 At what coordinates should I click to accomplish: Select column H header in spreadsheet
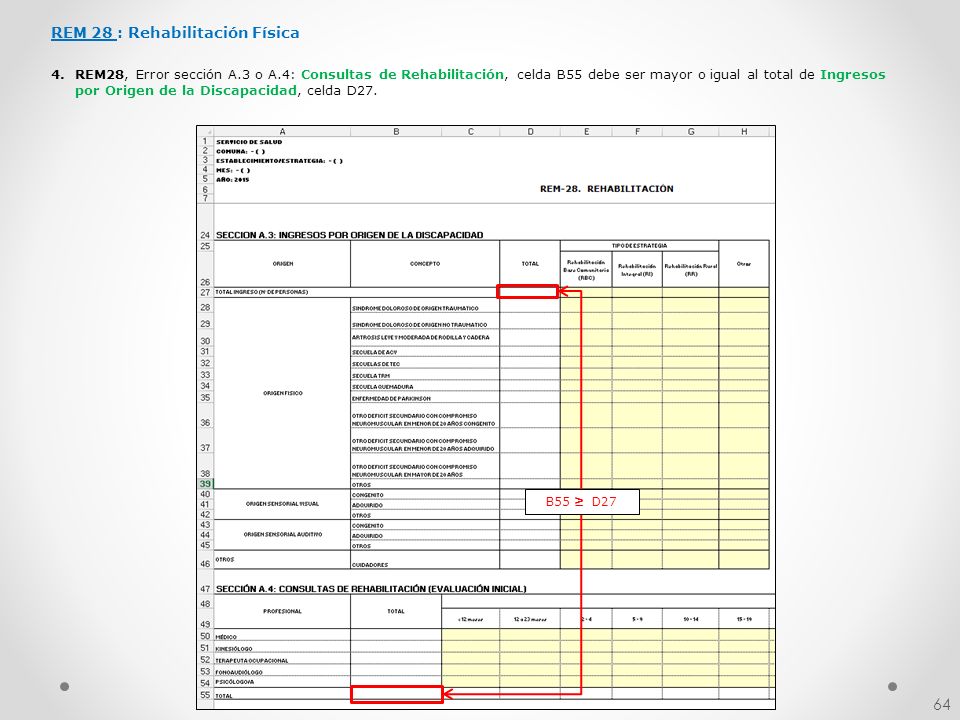pyautogui.click(x=744, y=132)
